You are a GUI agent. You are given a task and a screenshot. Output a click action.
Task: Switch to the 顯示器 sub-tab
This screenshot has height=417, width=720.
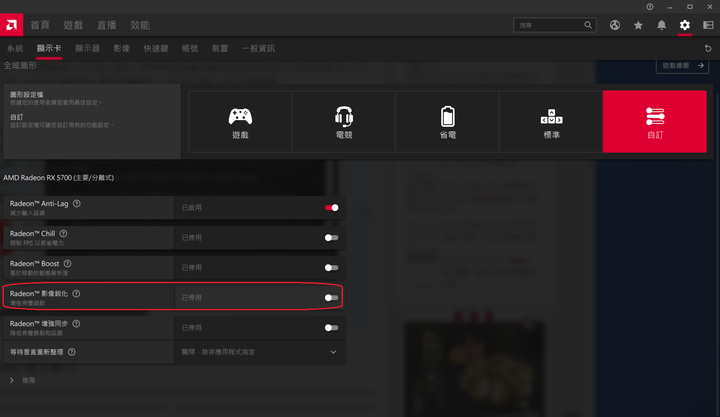pos(87,48)
